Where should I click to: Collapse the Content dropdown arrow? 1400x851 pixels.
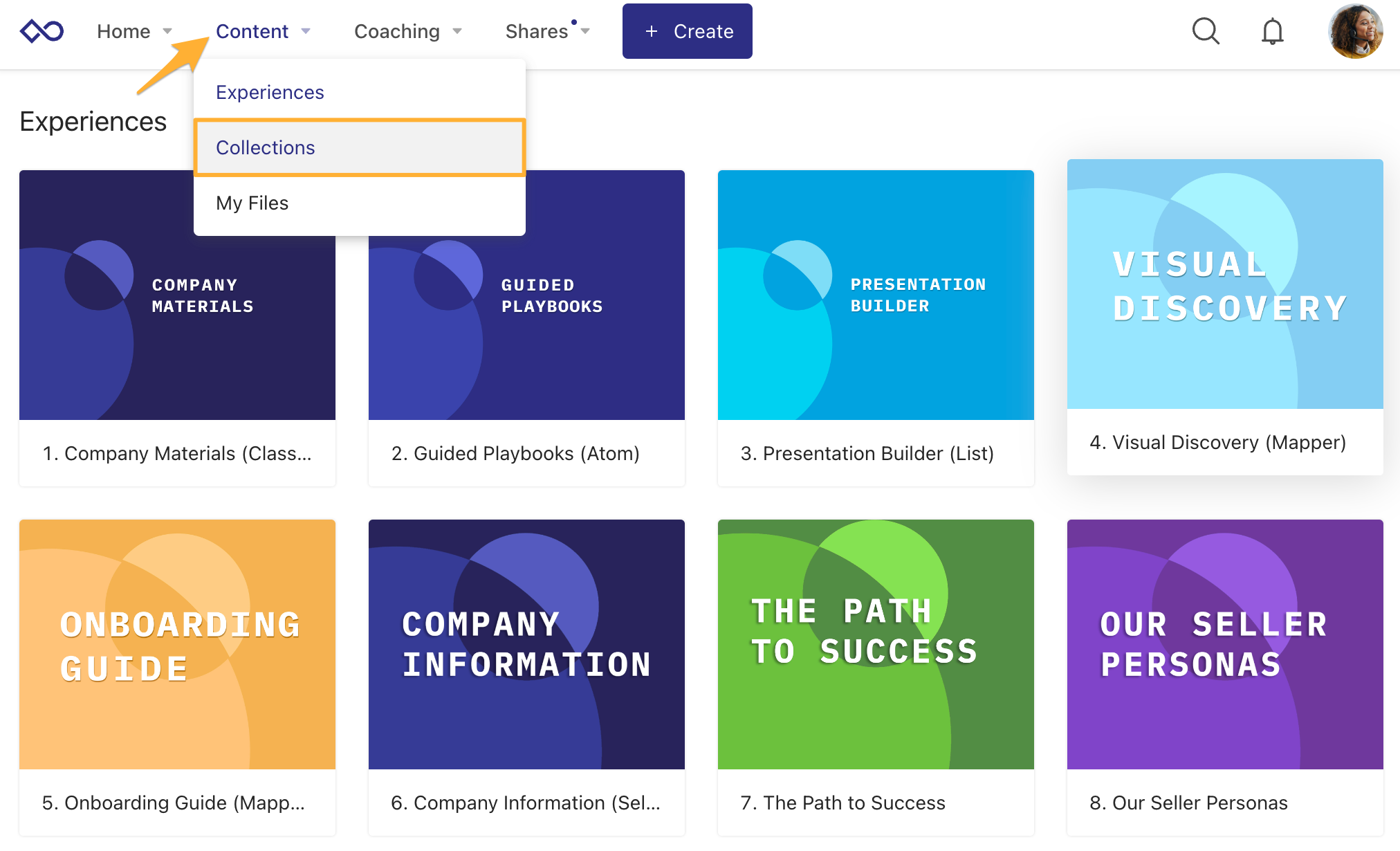coord(305,31)
